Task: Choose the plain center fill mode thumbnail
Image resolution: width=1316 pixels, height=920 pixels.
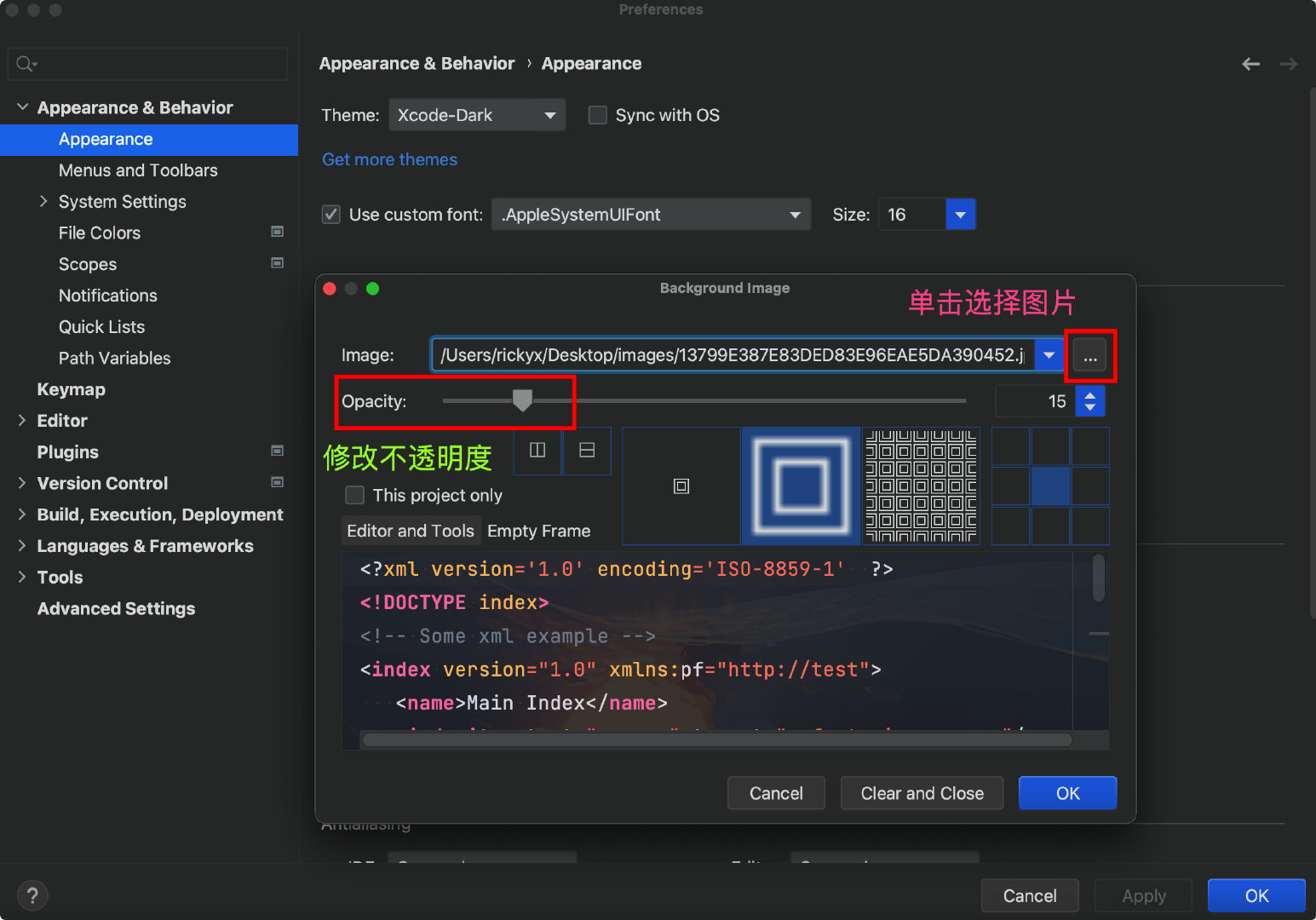Action: pos(681,486)
